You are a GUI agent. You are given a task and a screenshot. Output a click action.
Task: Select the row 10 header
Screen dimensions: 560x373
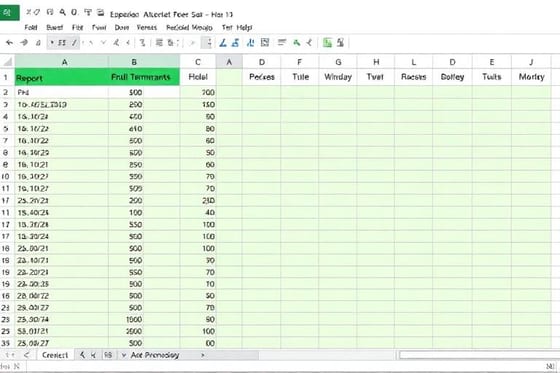[x=6, y=176]
